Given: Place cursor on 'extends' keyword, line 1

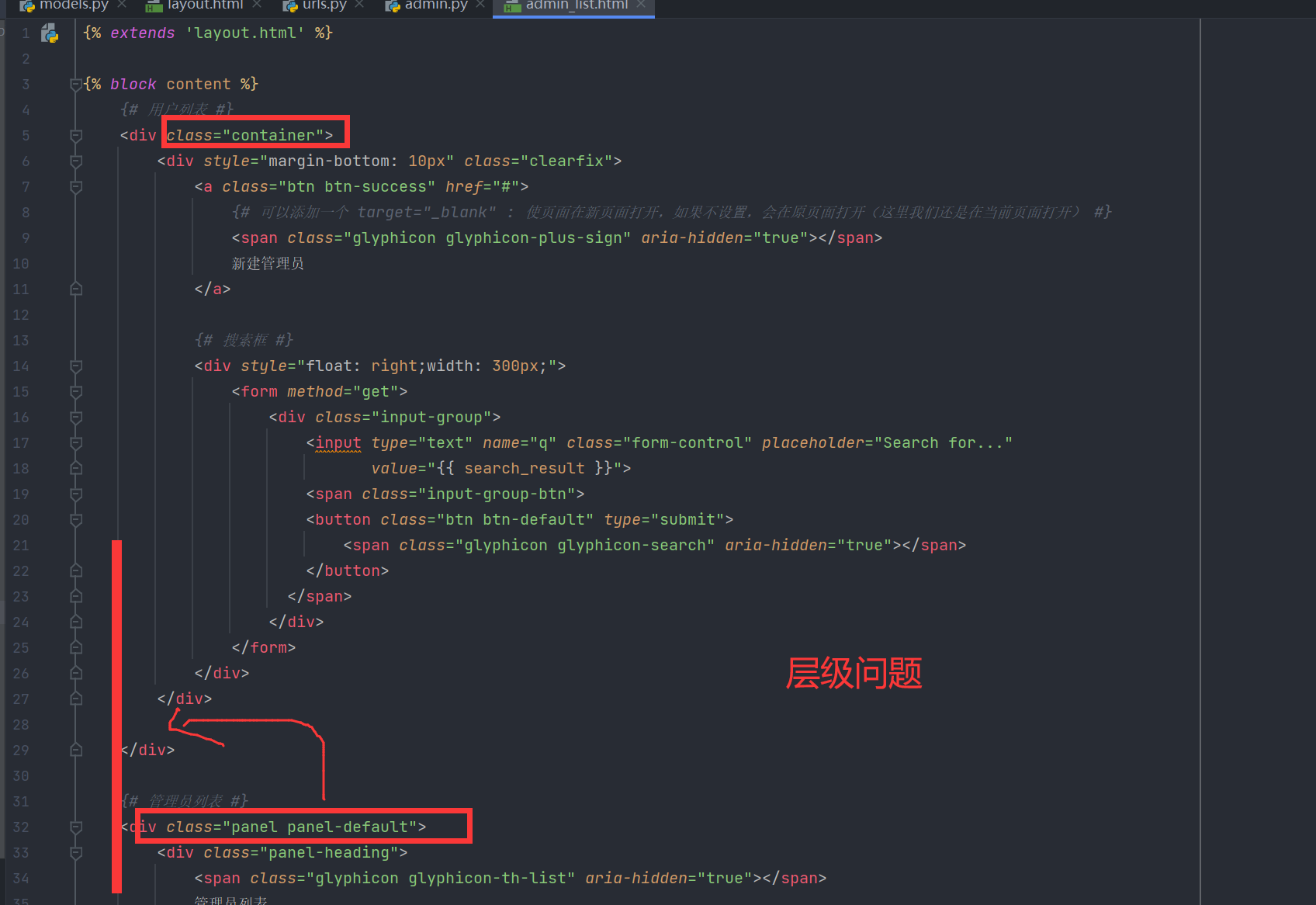Looking at the screenshot, I should [x=143, y=33].
